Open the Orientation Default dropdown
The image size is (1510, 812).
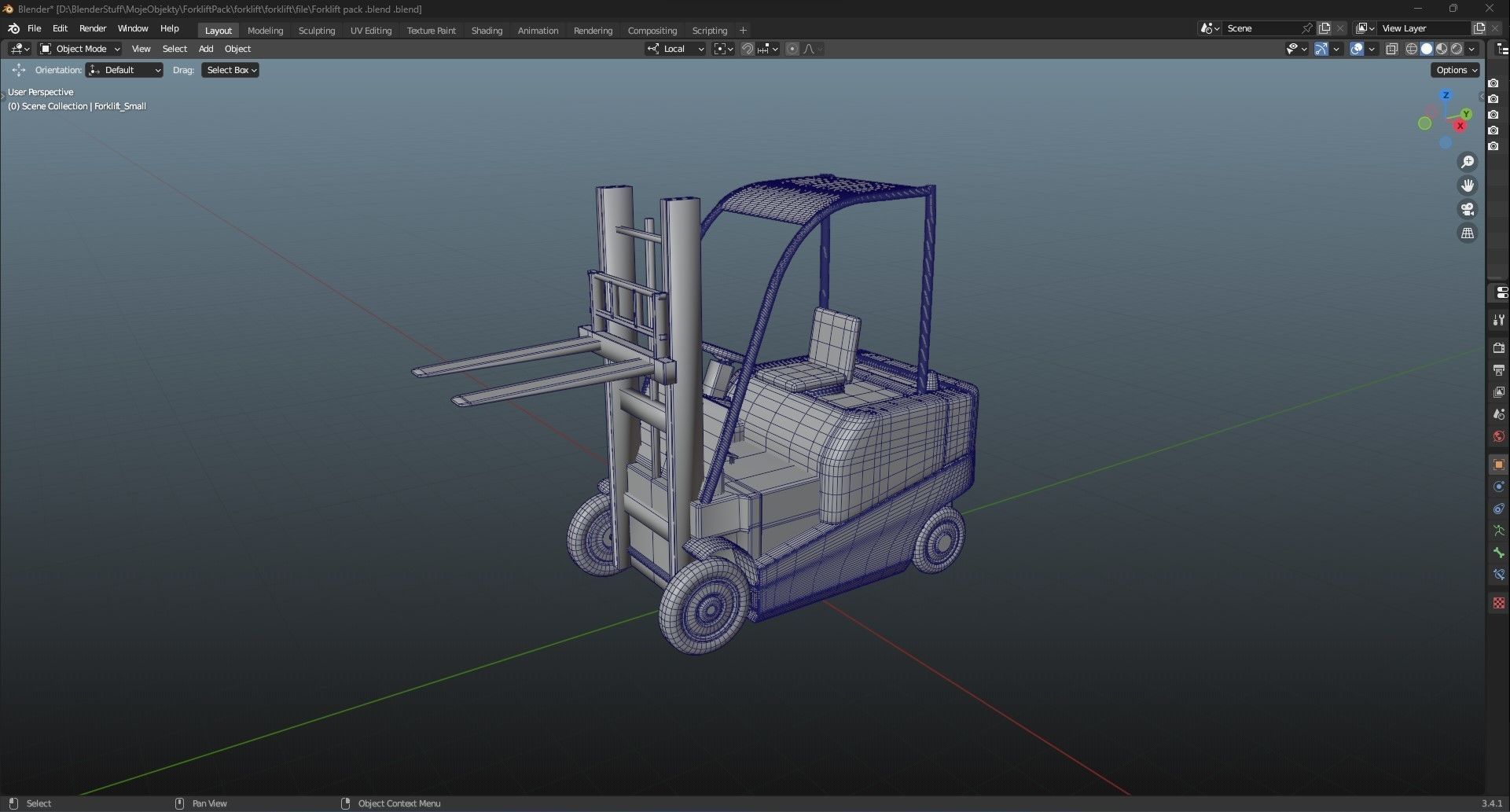[x=125, y=70]
